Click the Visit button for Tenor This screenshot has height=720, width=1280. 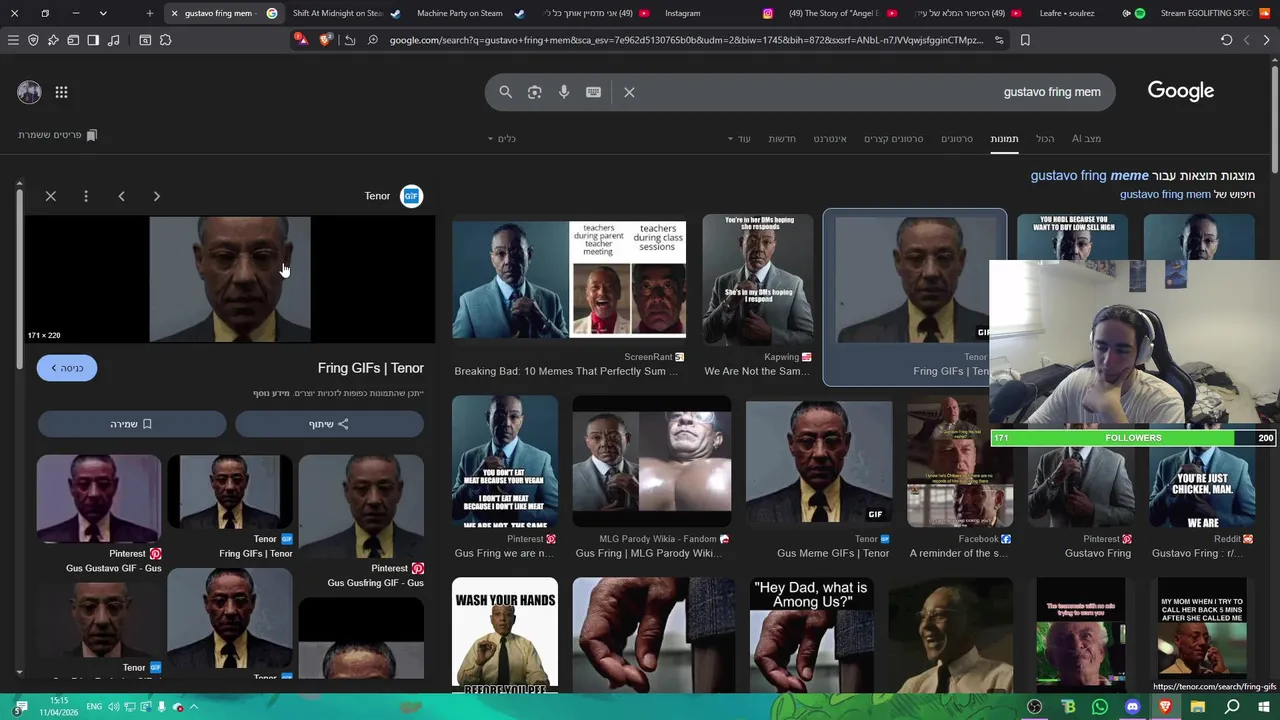click(x=67, y=368)
